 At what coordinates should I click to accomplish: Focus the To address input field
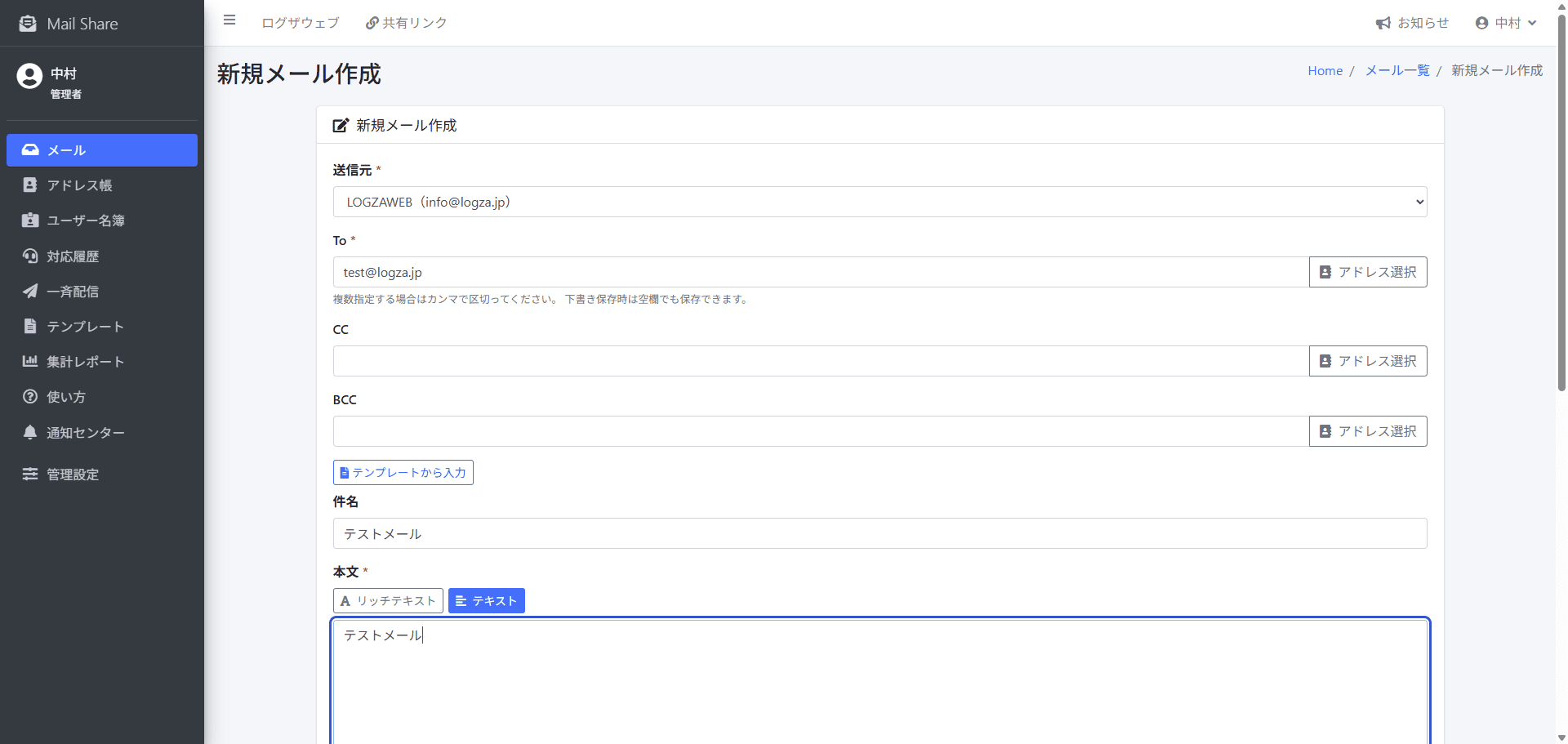[821, 272]
